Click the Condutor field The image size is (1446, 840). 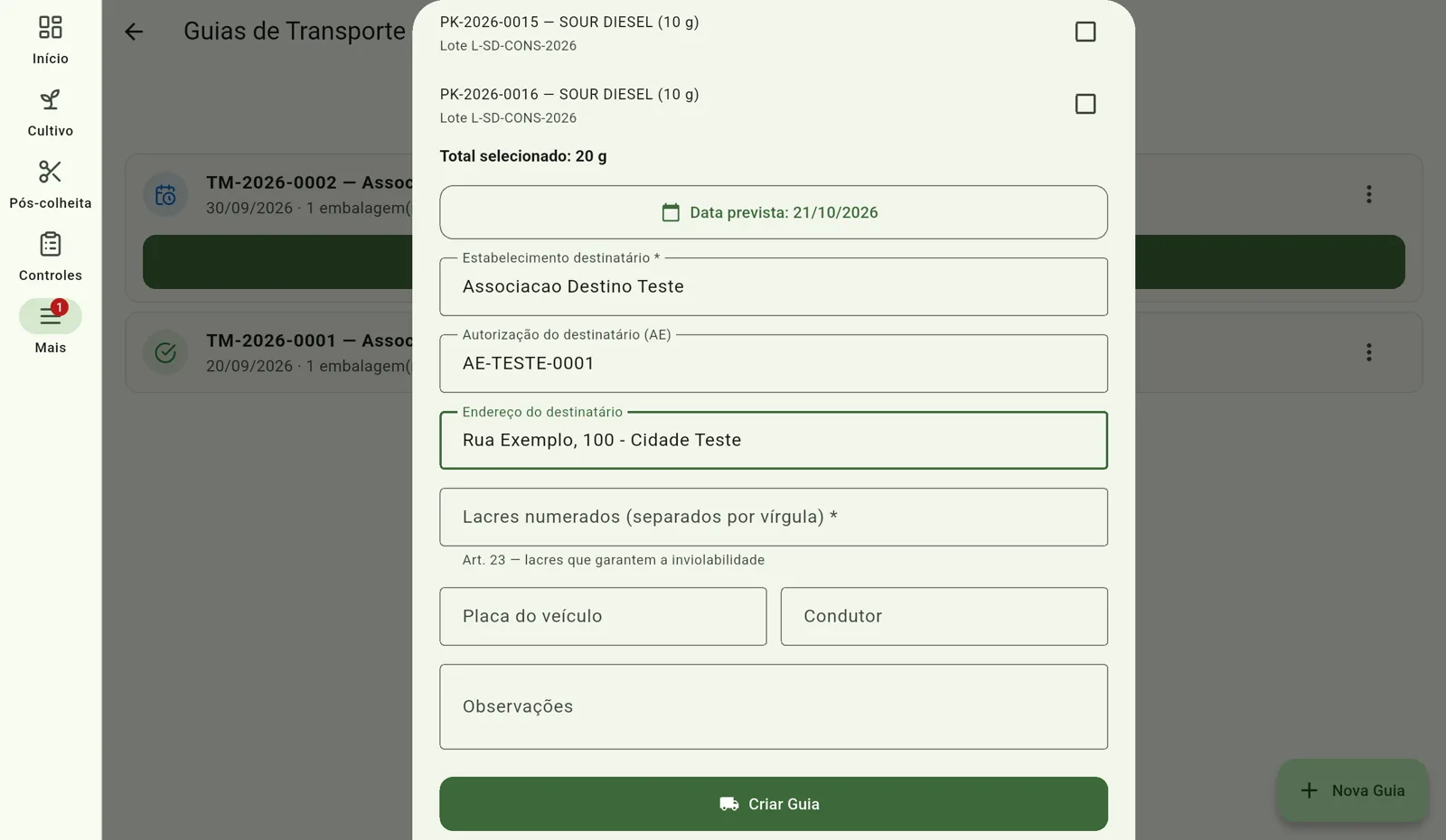pyautogui.click(x=944, y=616)
